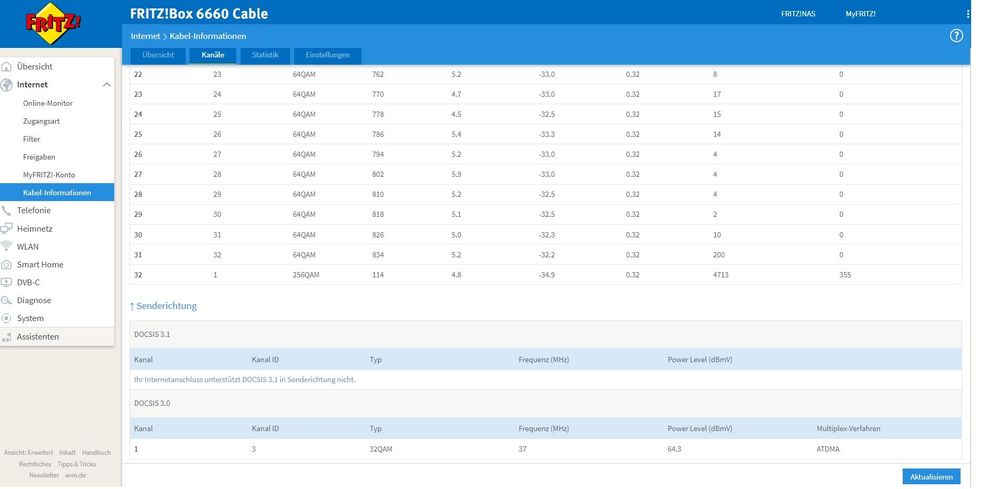Click Ansicht: Erweitert footer link
999x489 pixels.
pyautogui.click(x=29, y=453)
